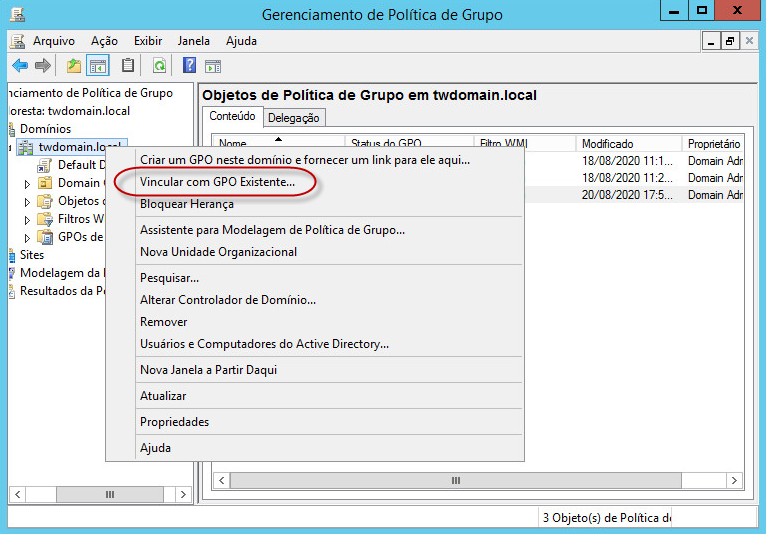This screenshot has height=534, width=766.
Task: Select Ajuda at bottom of context menu
Action: [x=155, y=448]
